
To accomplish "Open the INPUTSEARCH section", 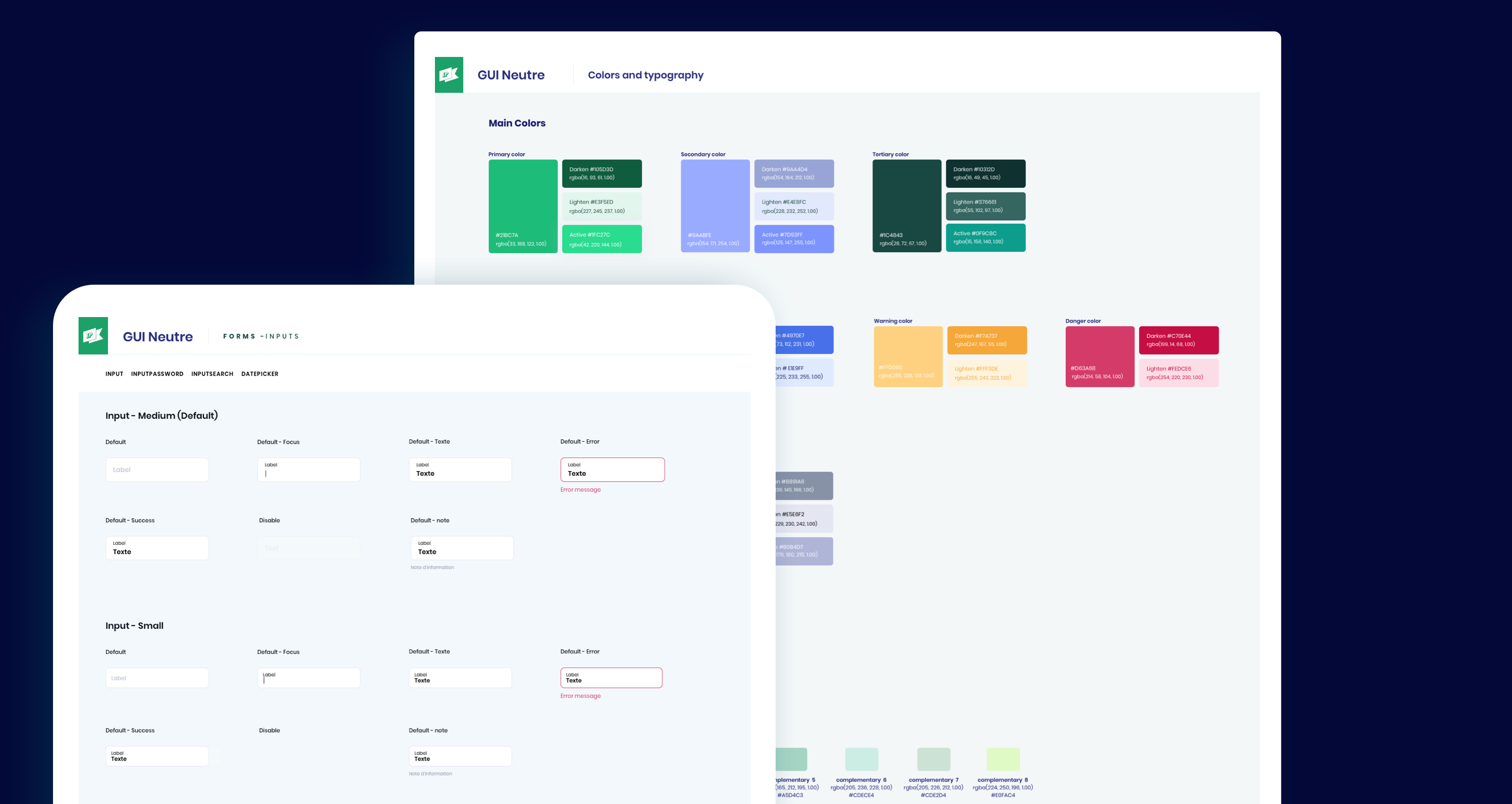I will coord(213,374).
